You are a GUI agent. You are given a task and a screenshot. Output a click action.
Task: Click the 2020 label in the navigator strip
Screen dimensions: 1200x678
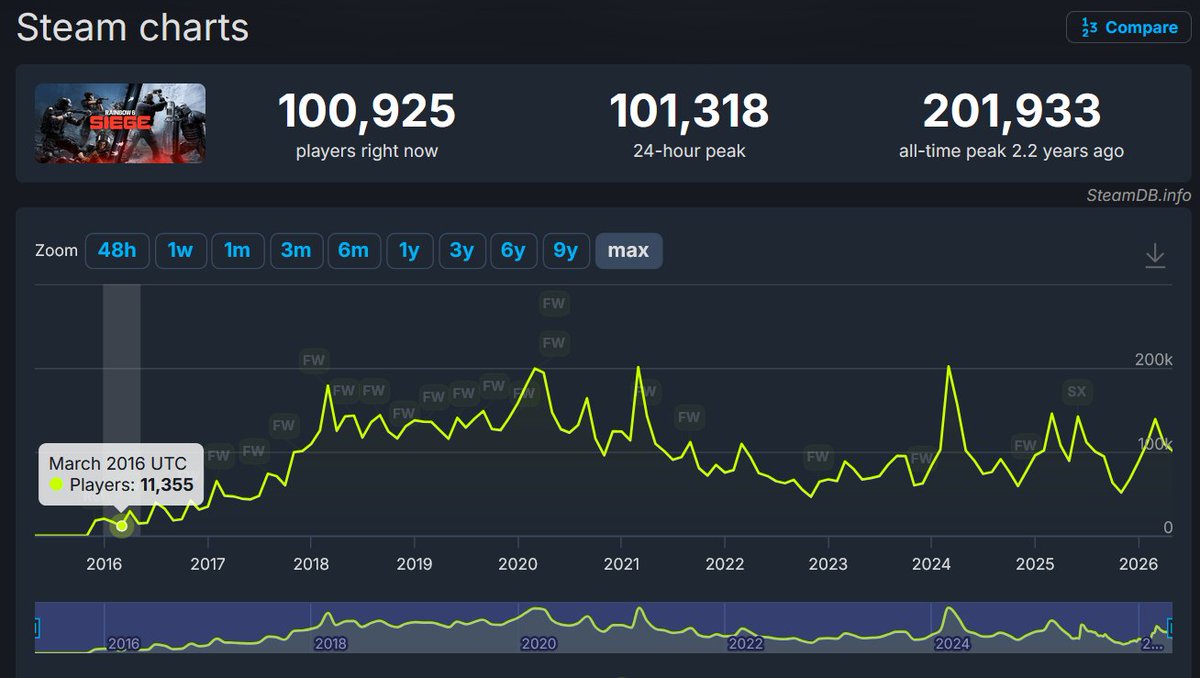coord(538,644)
